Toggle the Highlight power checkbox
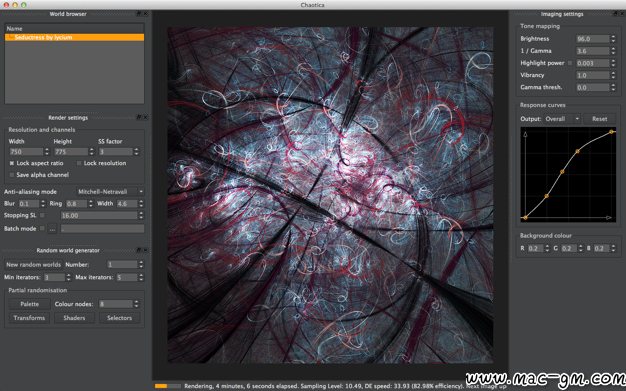 coord(570,63)
